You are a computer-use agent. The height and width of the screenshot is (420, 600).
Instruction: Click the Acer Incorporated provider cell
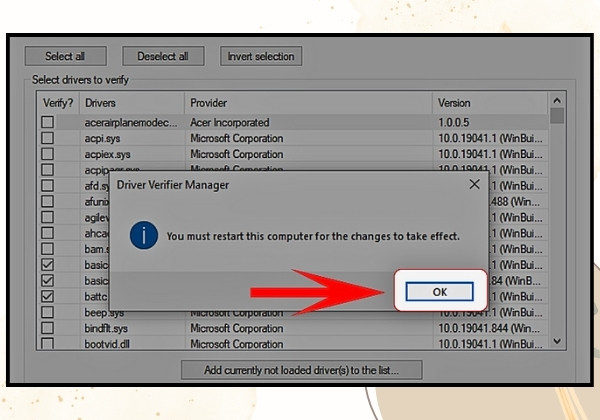(230, 122)
